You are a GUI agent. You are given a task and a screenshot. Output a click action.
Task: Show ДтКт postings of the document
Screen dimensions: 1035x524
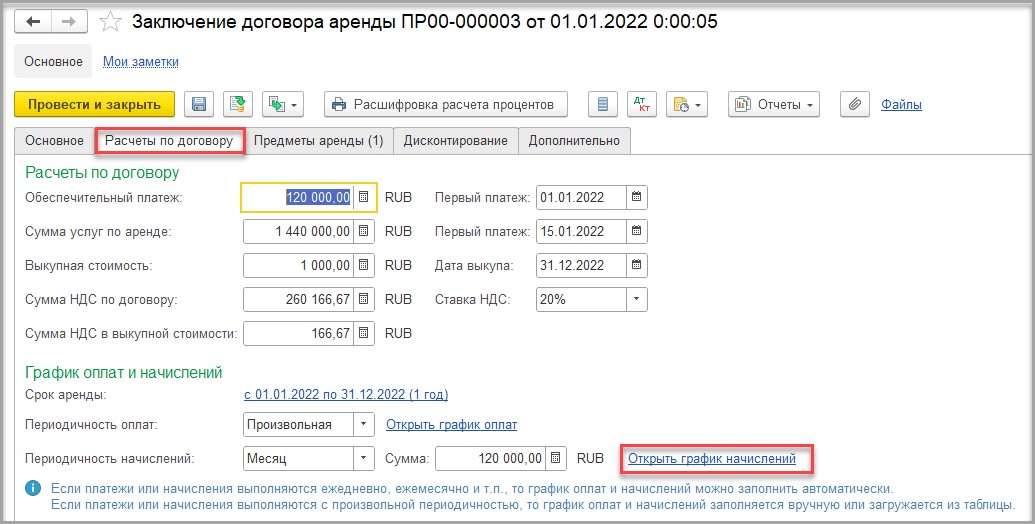[x=642, y=104]
